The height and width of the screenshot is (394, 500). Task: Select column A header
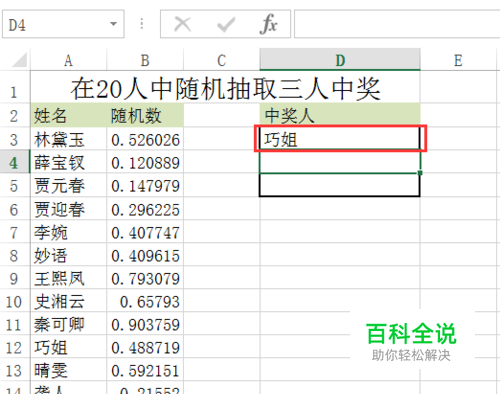coord(68,60)
